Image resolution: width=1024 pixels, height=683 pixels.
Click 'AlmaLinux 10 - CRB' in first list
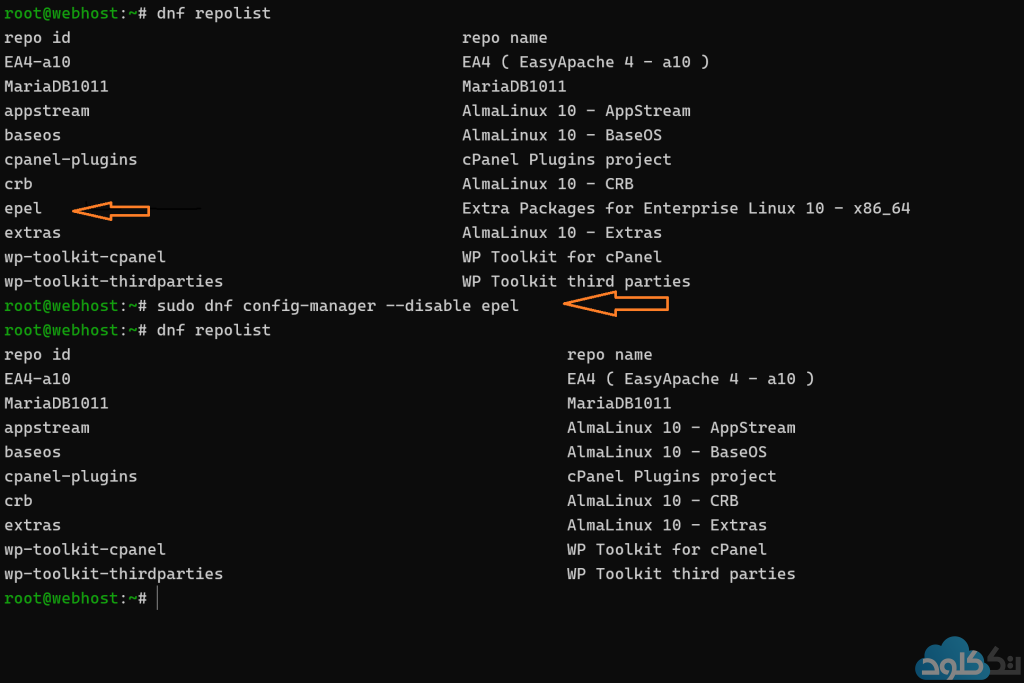click(x=547, y=184)
